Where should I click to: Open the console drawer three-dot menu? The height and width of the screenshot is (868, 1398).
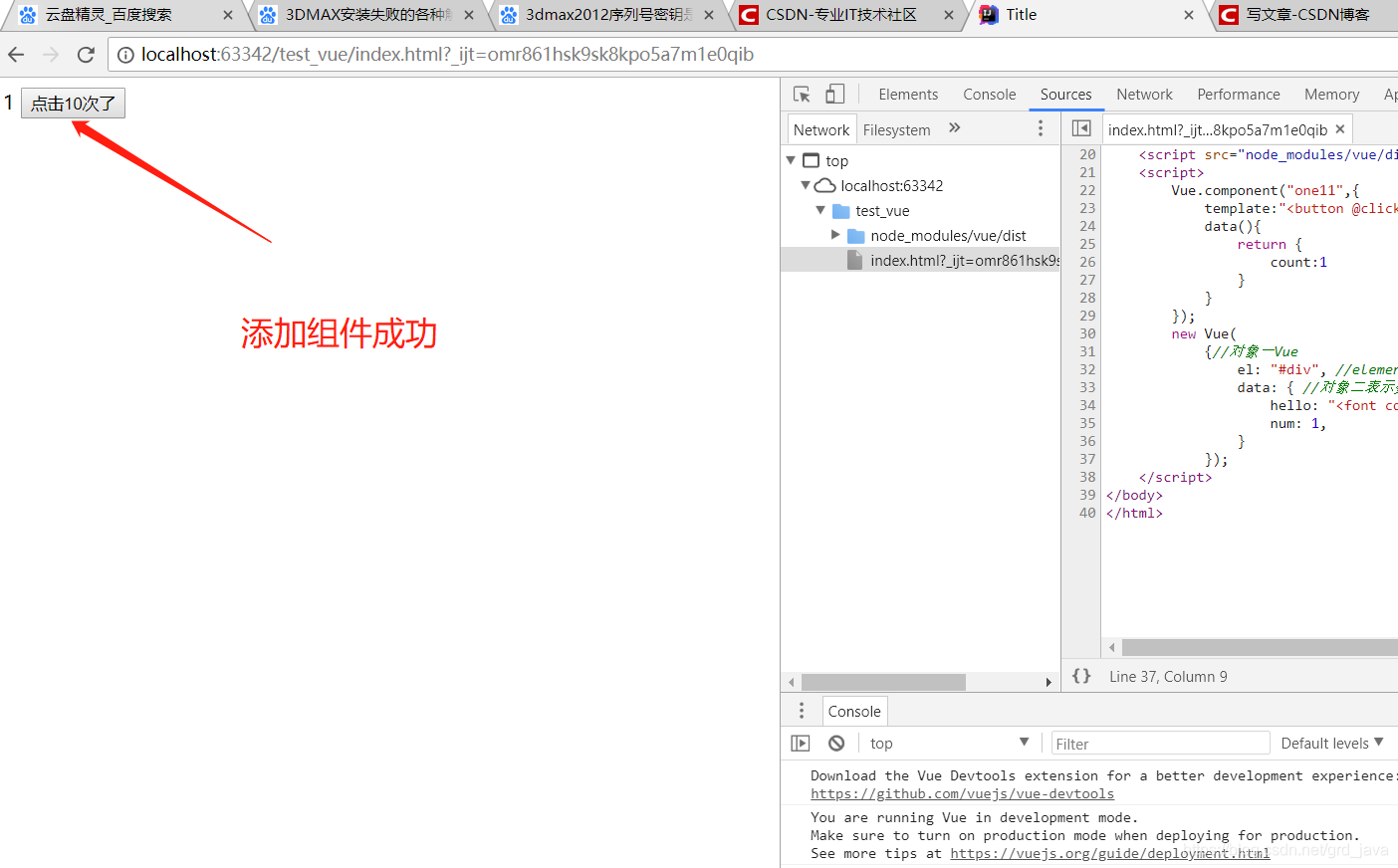tap(802, 711)
